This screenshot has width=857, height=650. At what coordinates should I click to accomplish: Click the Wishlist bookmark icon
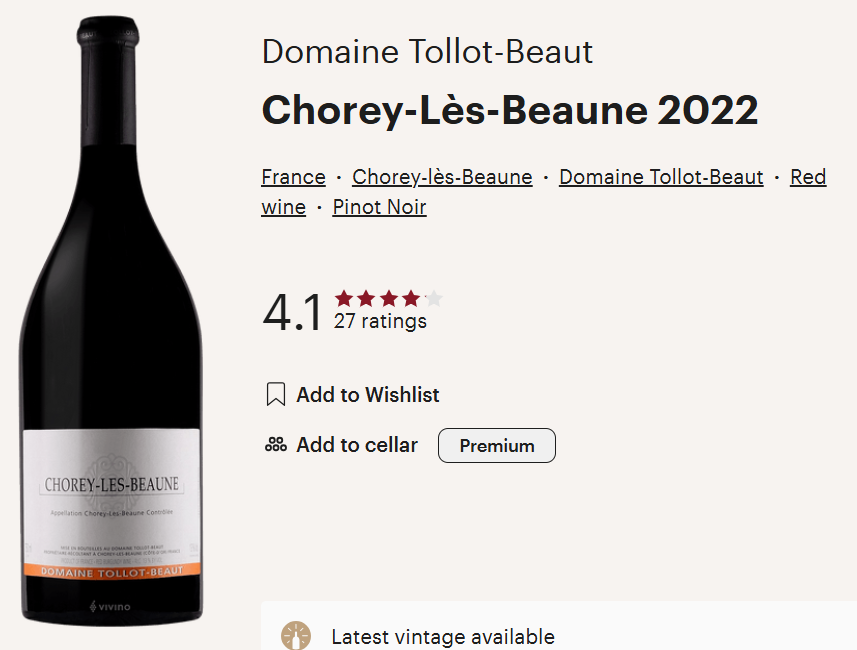coord(276,395)
